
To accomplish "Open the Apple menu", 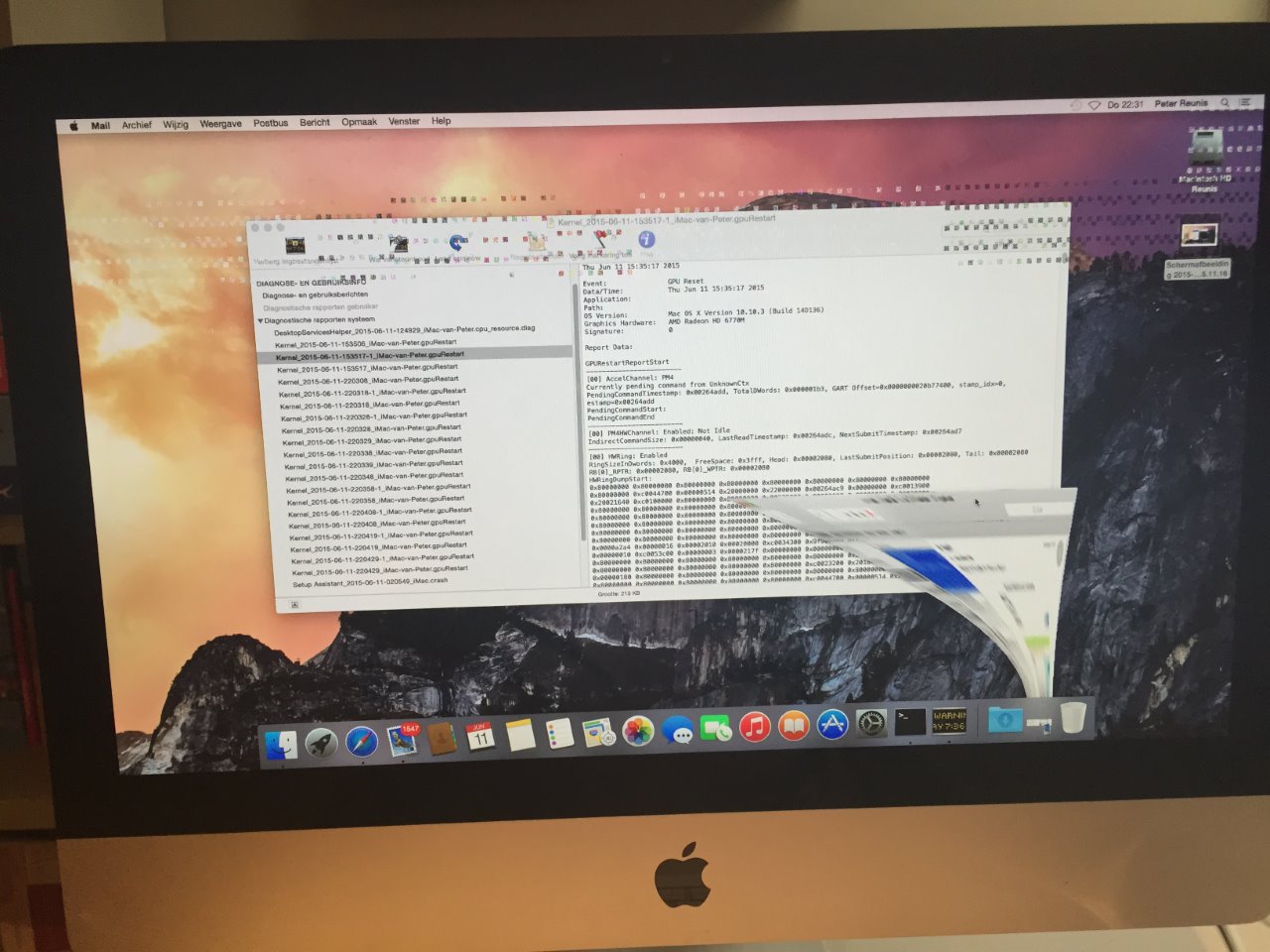I will pos(73,126).
